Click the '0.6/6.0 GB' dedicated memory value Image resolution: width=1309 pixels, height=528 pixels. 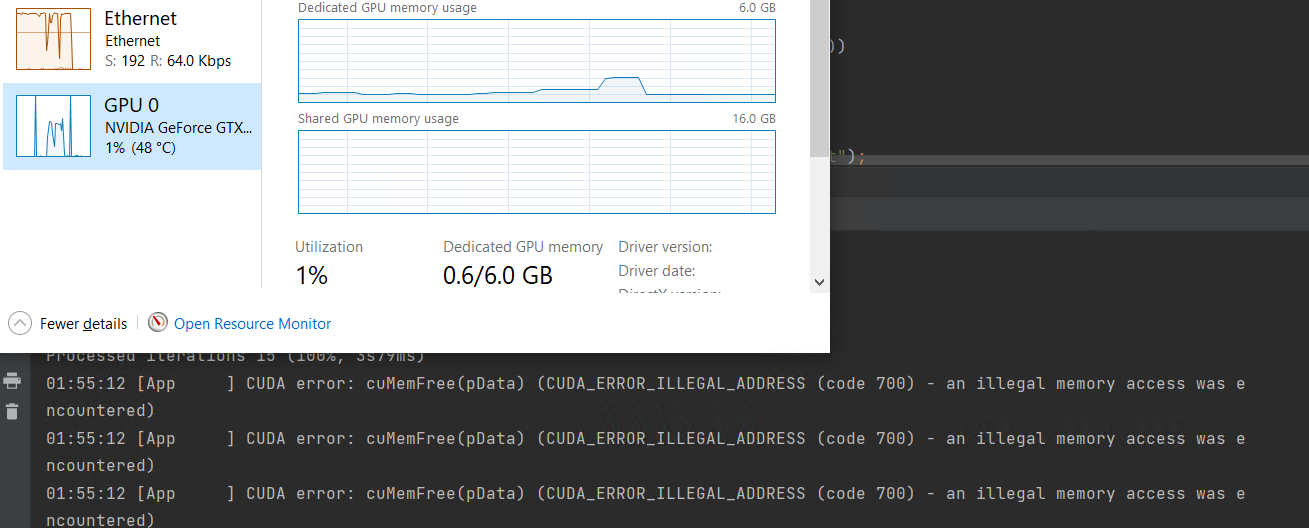[498, 275]
